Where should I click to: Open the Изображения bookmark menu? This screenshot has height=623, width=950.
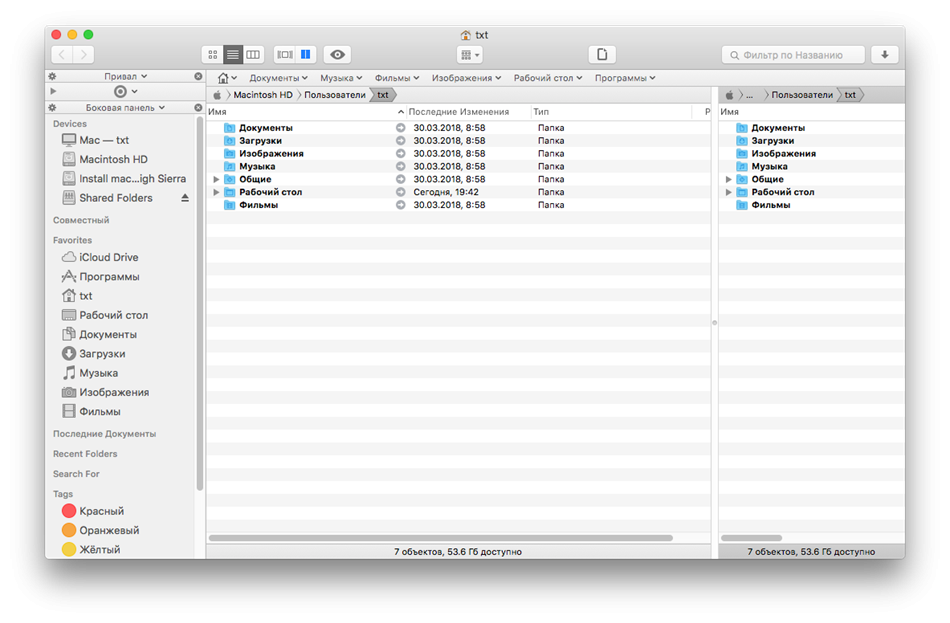click(x=467, y=78)
